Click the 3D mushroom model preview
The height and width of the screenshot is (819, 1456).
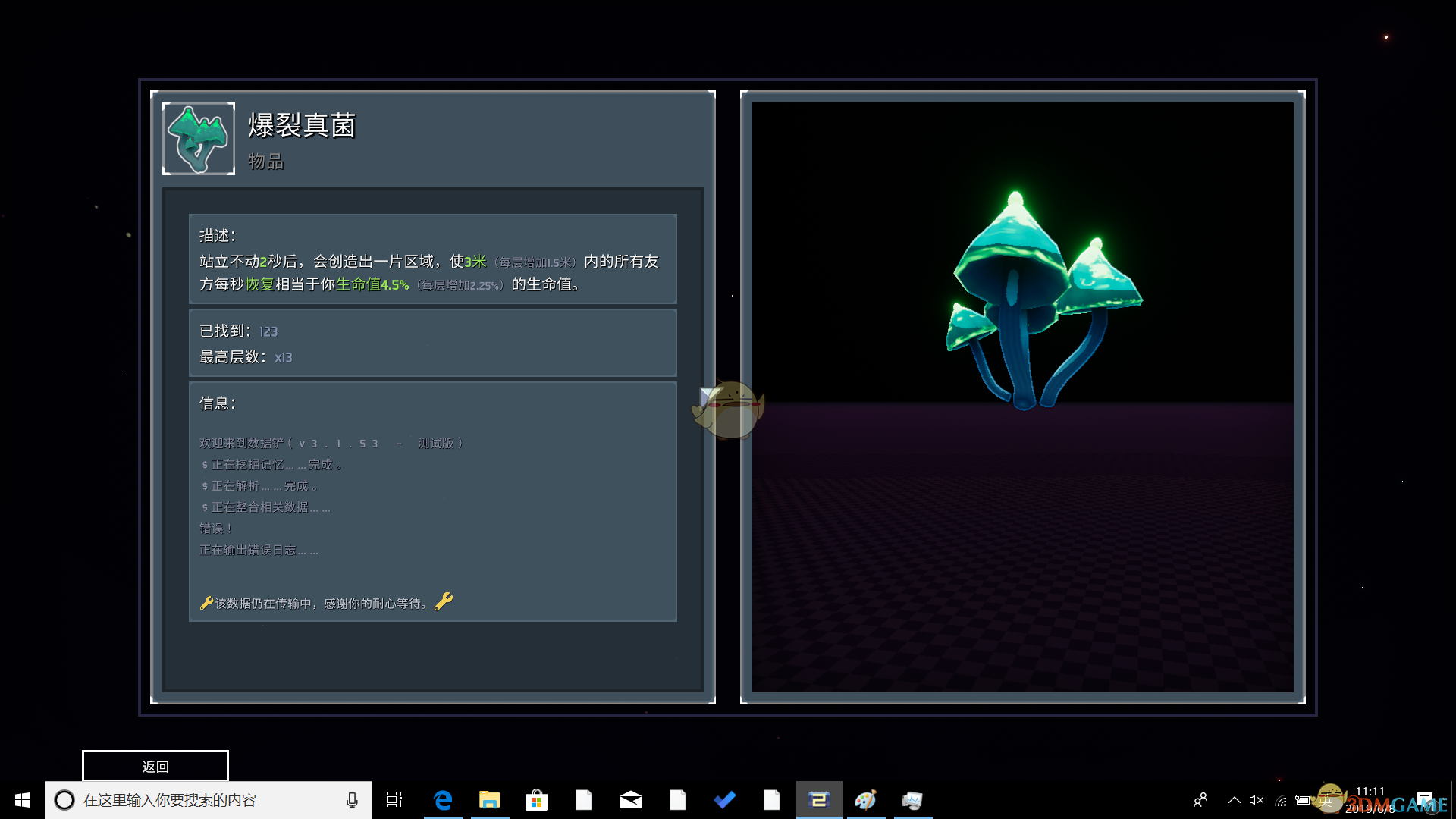[x=1045, y=301]
